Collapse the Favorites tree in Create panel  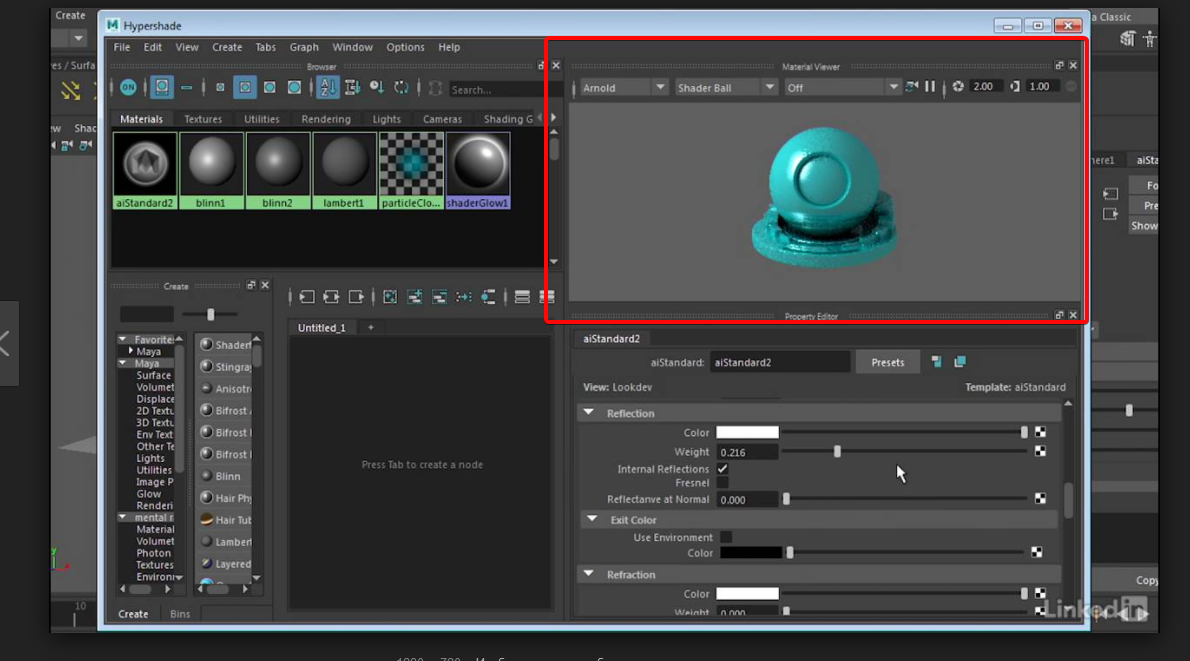[122, 339]
